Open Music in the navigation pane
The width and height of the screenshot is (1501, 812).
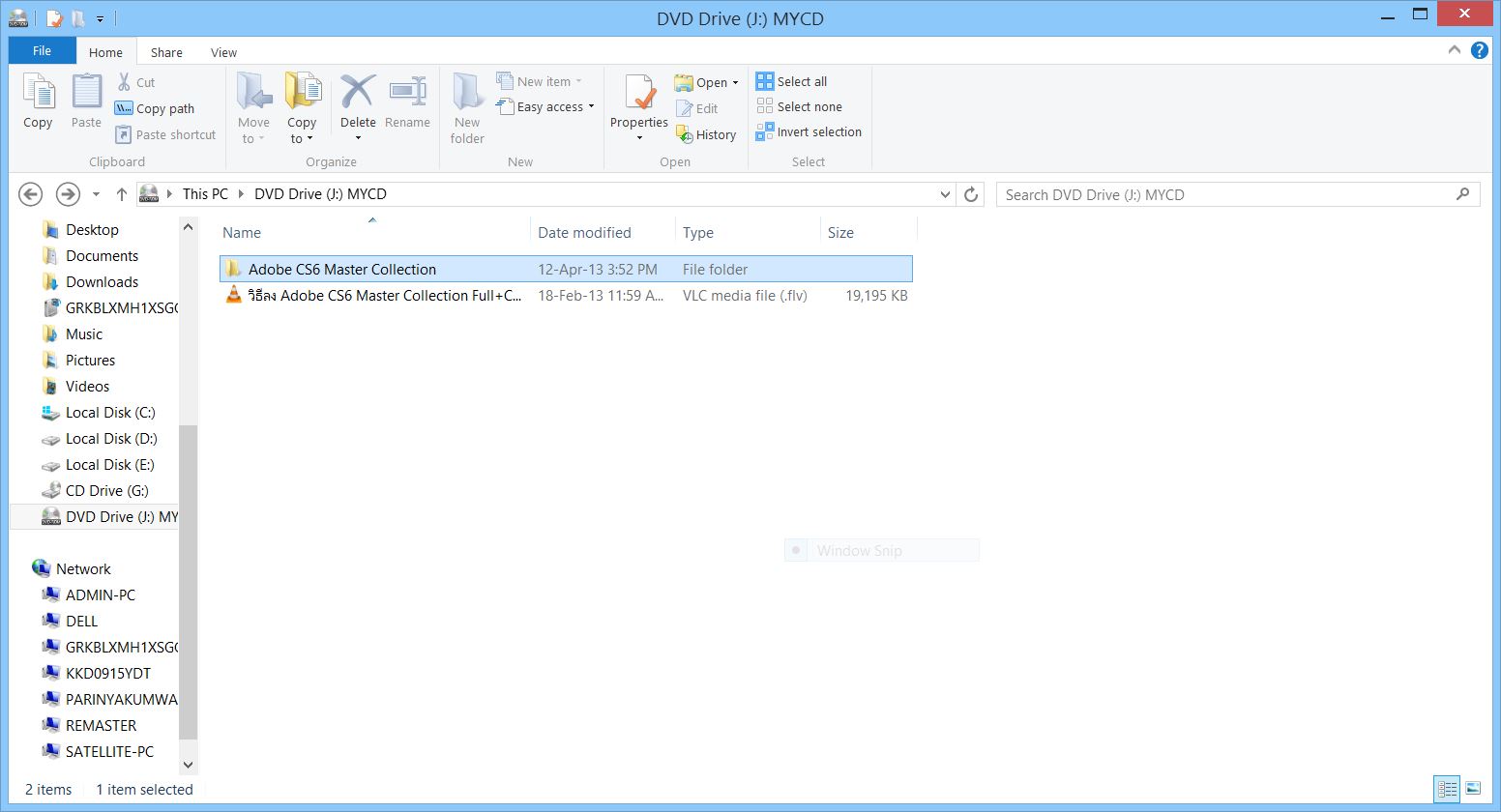(83, 333)
